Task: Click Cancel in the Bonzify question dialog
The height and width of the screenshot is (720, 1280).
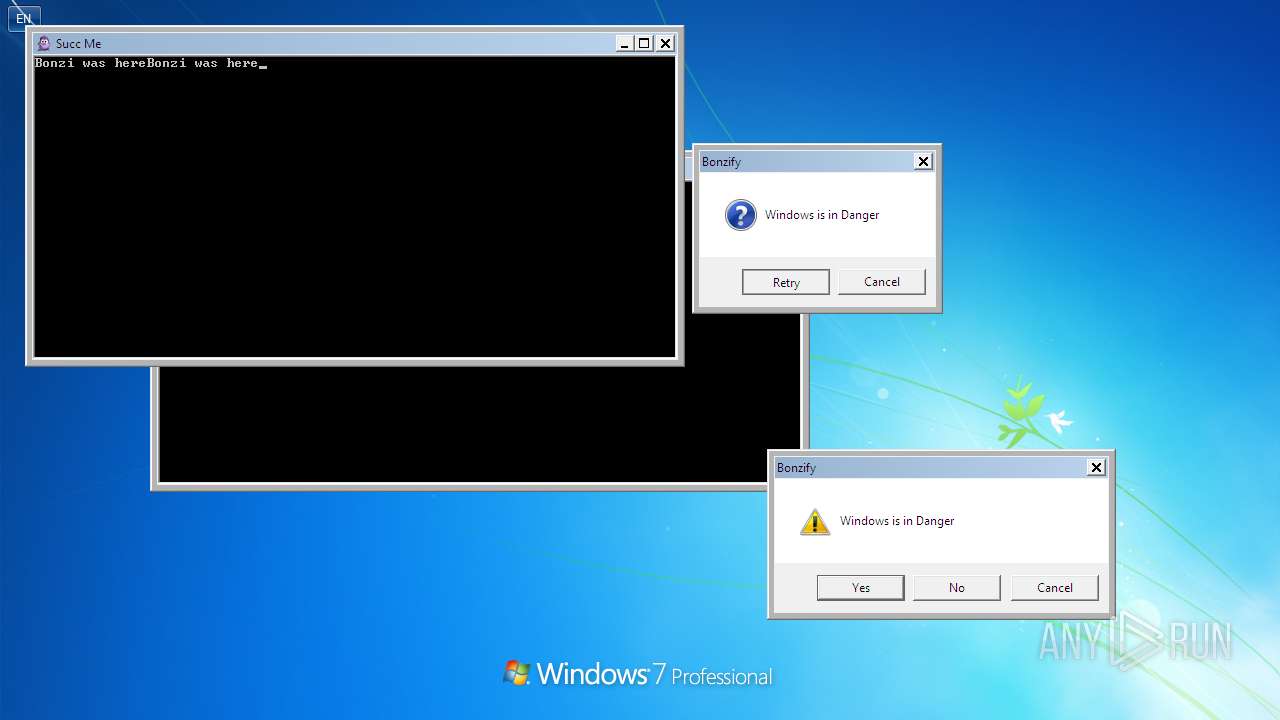Action: (x=882, y=282)
